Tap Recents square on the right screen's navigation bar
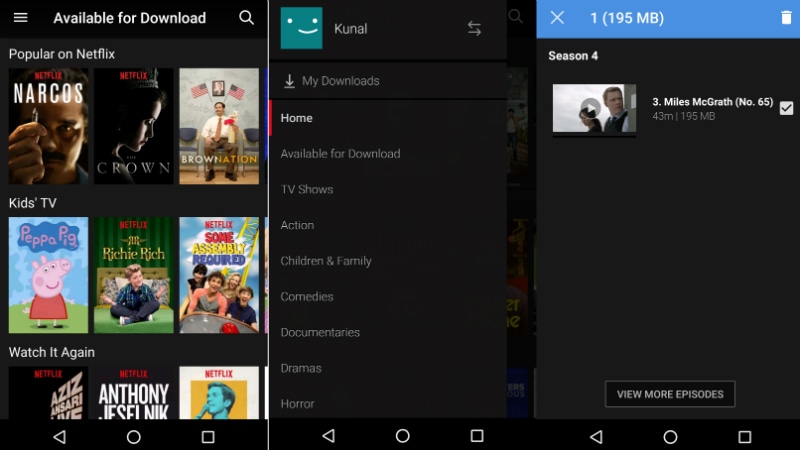 744,437
